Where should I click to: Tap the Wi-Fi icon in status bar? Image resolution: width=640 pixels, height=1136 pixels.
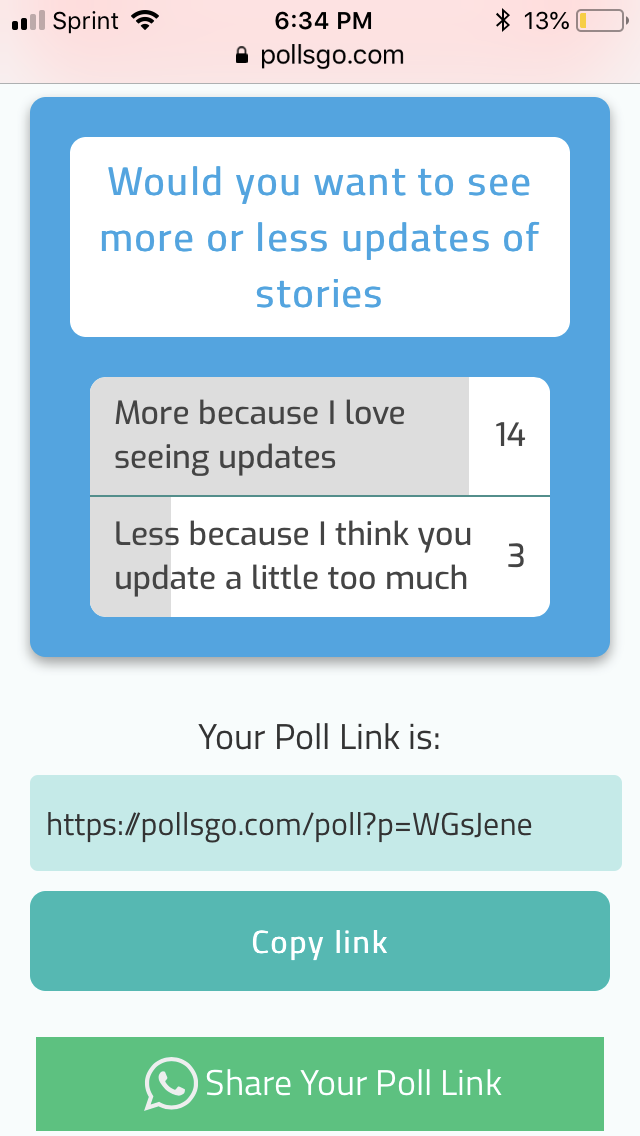click(x=146, y=21)
